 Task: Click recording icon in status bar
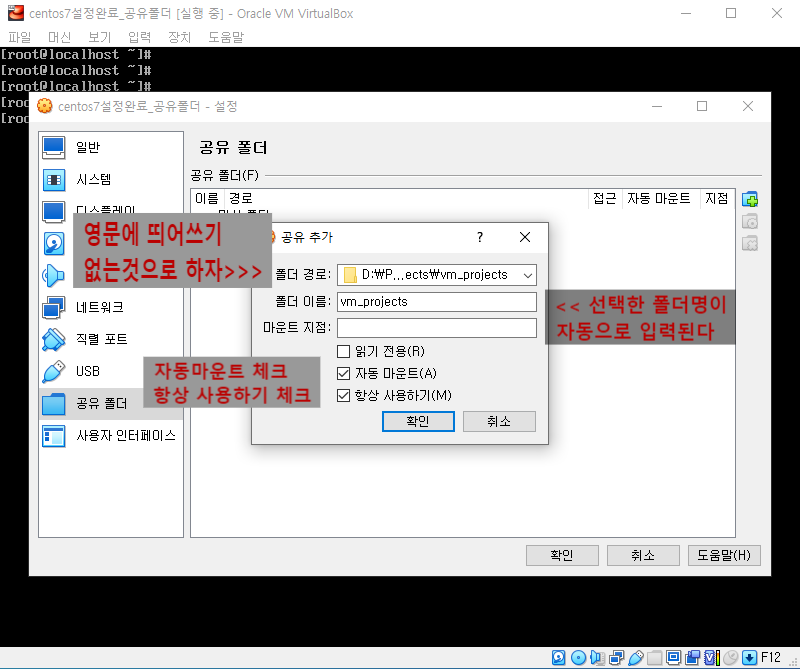(693, 657)
